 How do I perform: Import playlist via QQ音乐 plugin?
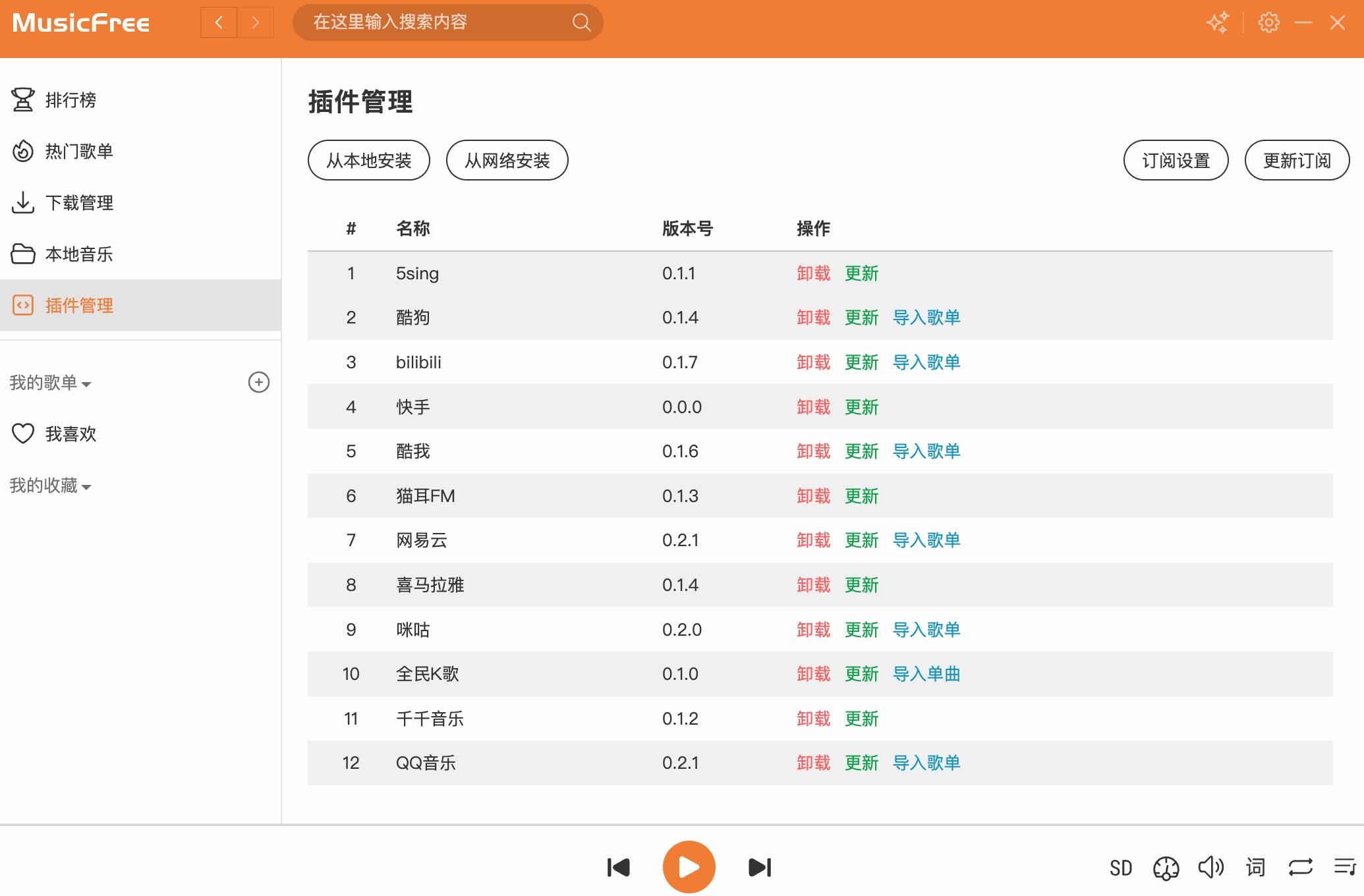point(926,763)
